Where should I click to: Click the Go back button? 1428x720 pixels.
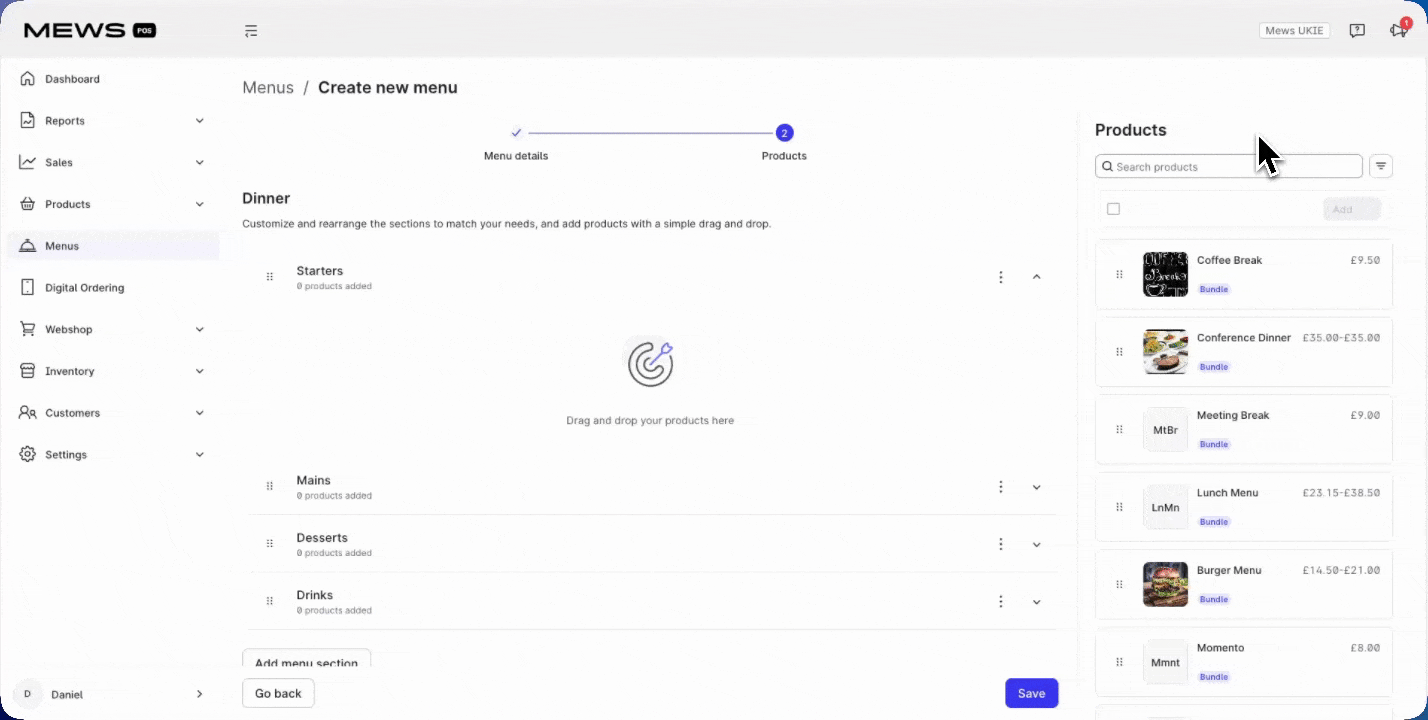click(278, 693)
